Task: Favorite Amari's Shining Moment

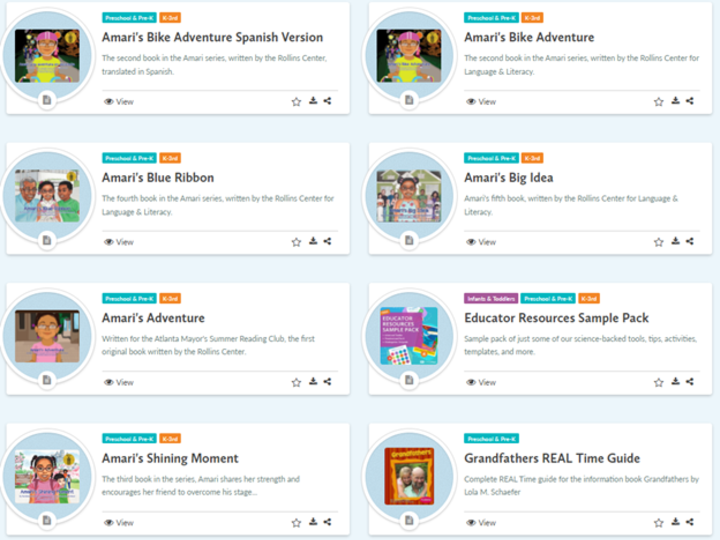Action: tap(296, 523)
